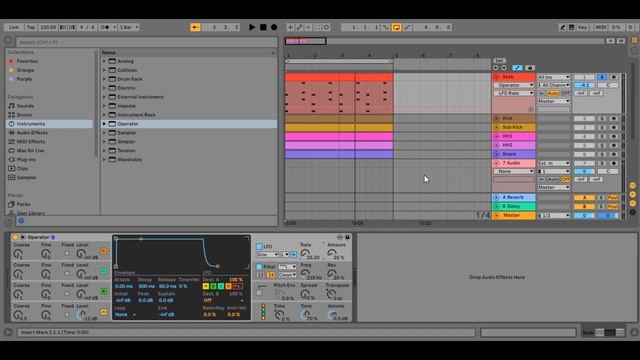Expand the Sampler folder
640x360 pixels.
click(104, 133)
